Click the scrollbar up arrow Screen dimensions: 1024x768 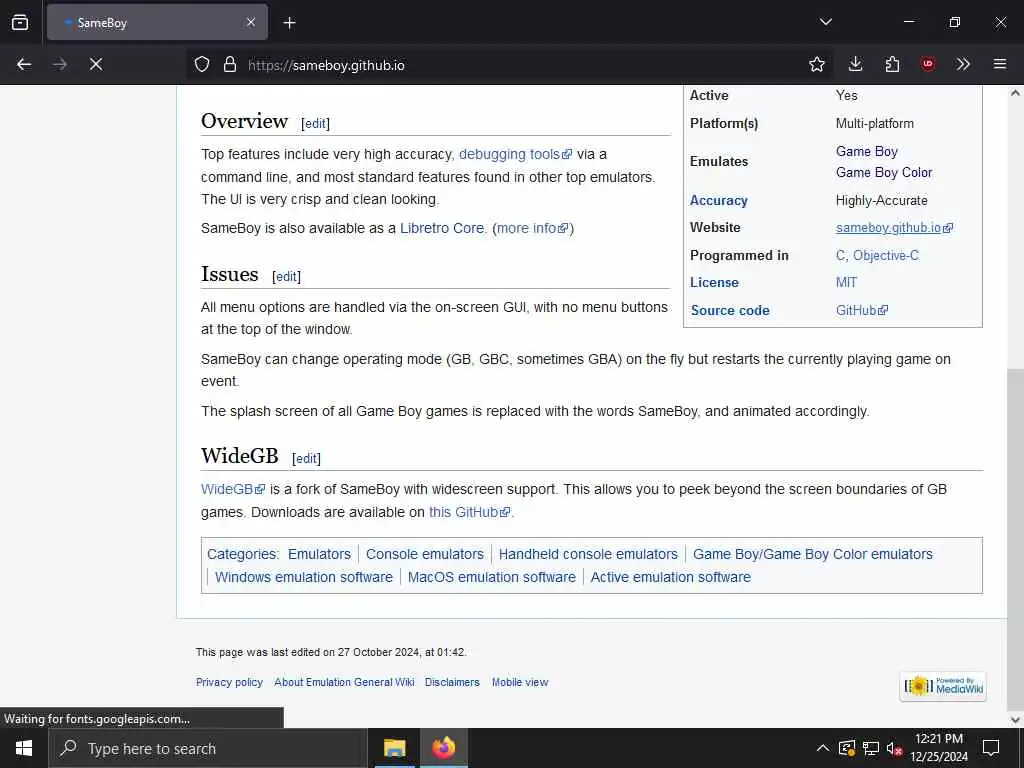coord(1016,93)
